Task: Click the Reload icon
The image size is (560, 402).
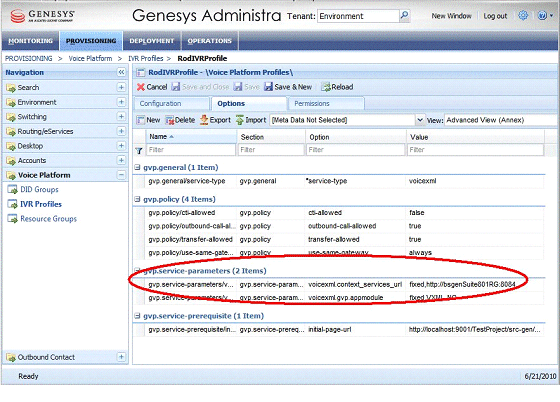Action: tap(325, 87)
